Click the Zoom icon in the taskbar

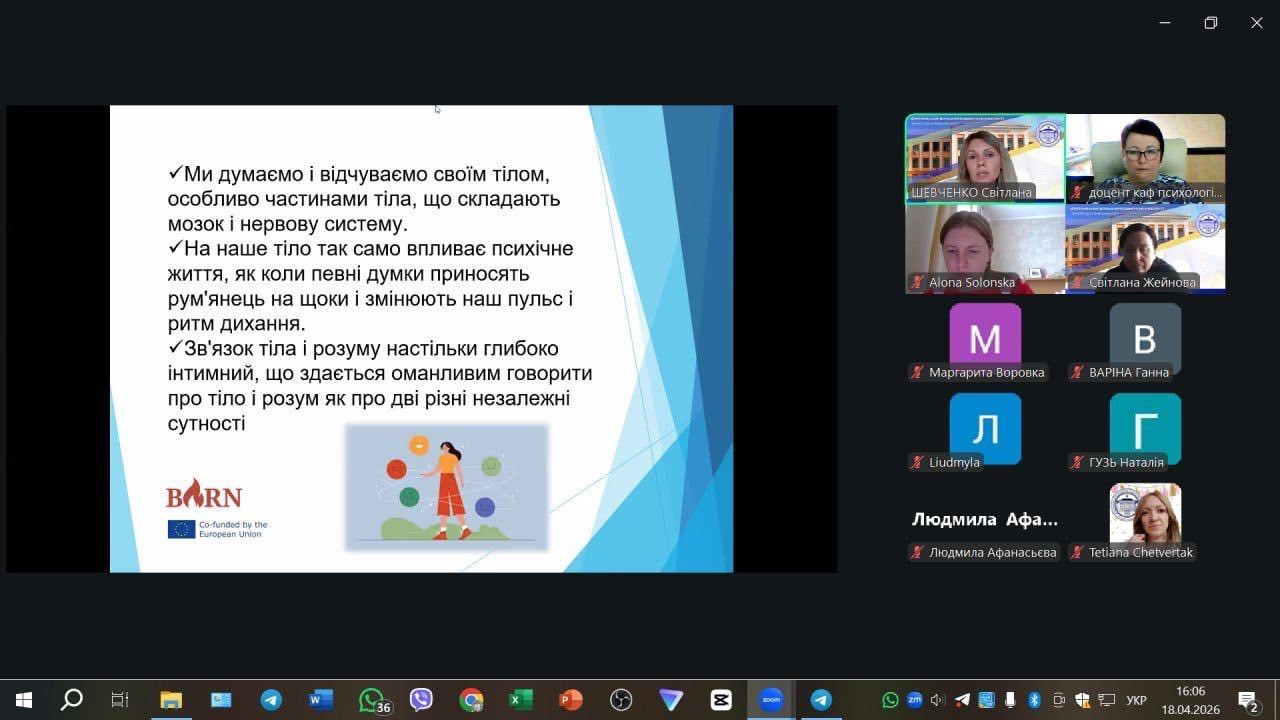coord(771,700)
